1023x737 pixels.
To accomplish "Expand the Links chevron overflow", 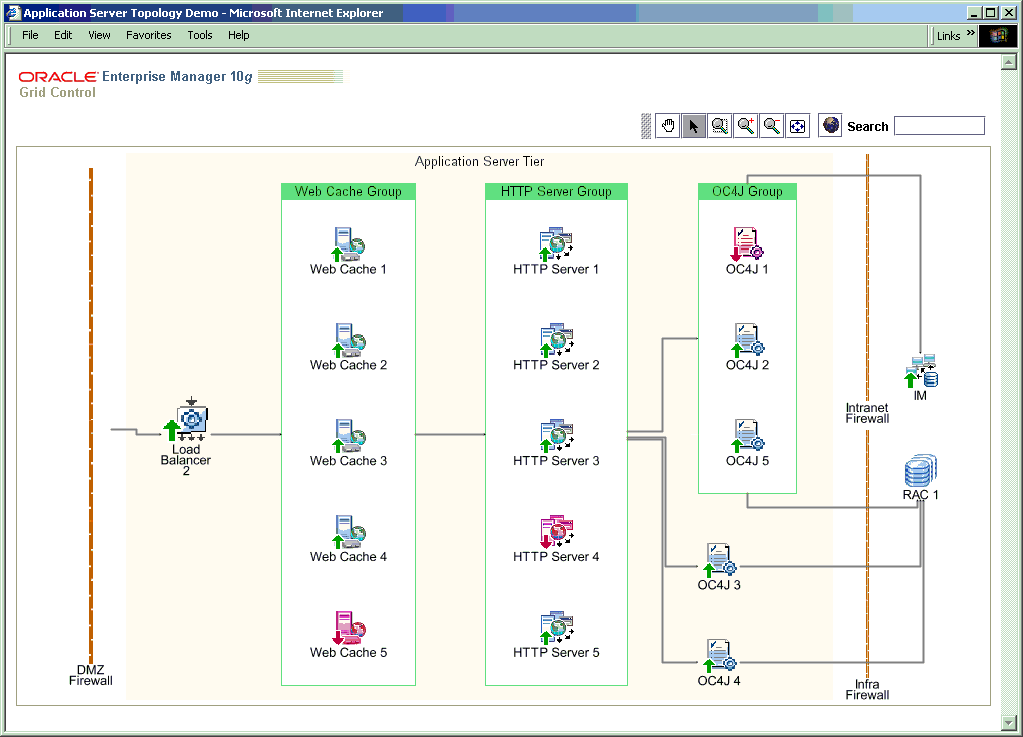I will [970, 33].
